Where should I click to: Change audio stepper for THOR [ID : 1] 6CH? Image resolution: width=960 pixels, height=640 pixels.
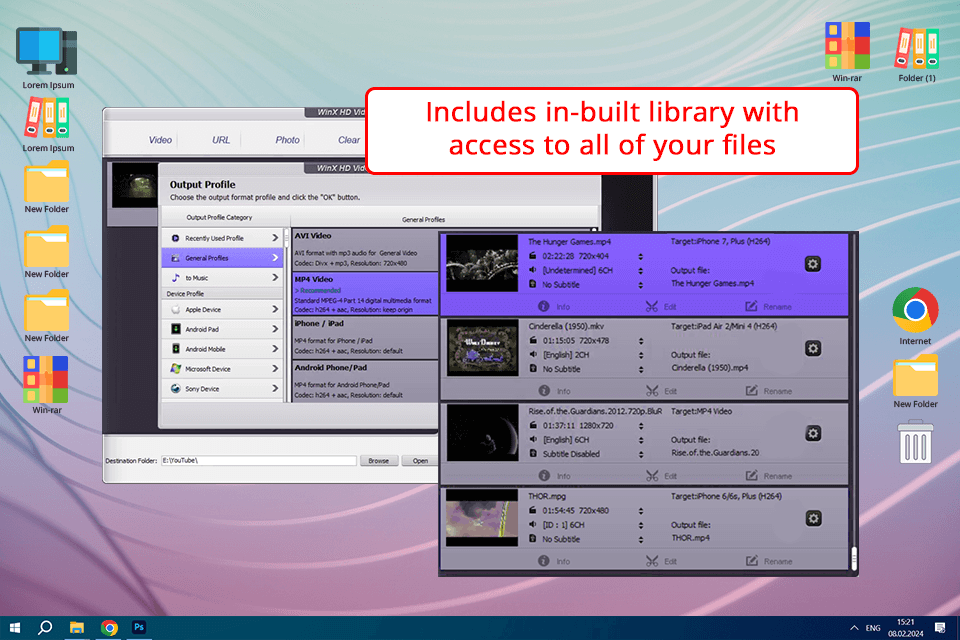point(640,525)
